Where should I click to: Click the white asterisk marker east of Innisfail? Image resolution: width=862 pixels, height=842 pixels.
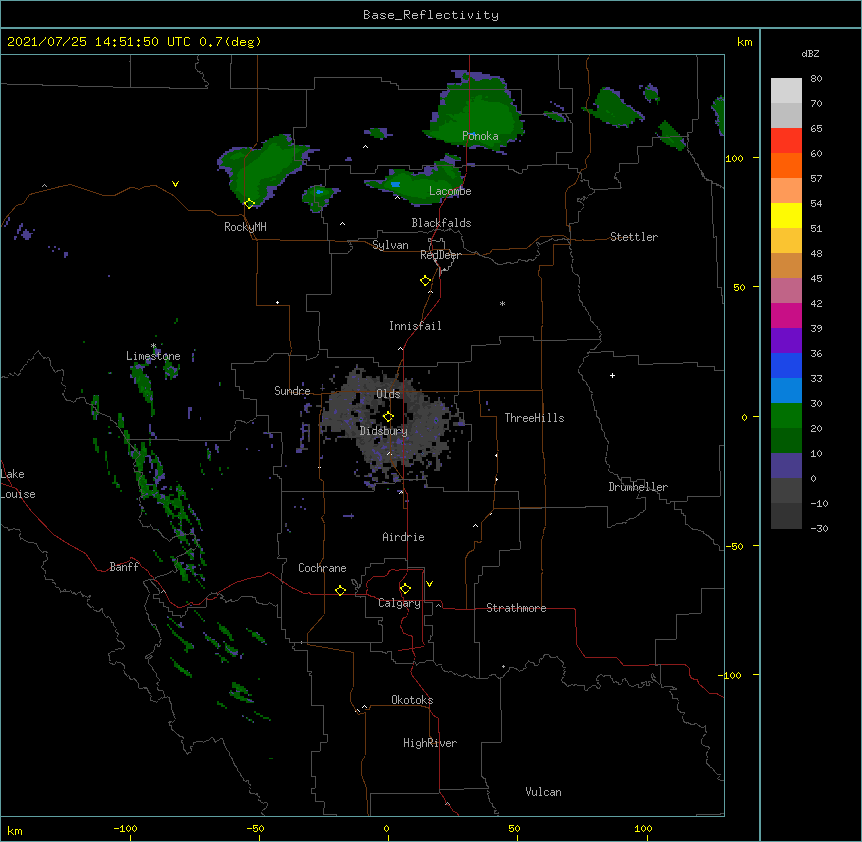(502, 304)
